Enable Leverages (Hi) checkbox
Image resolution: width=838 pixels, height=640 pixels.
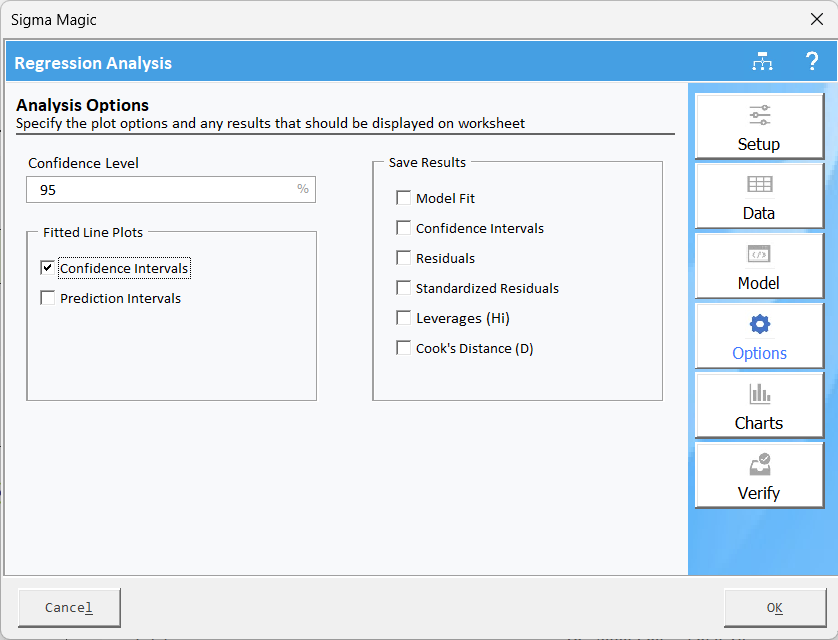(x=404, y=318)
